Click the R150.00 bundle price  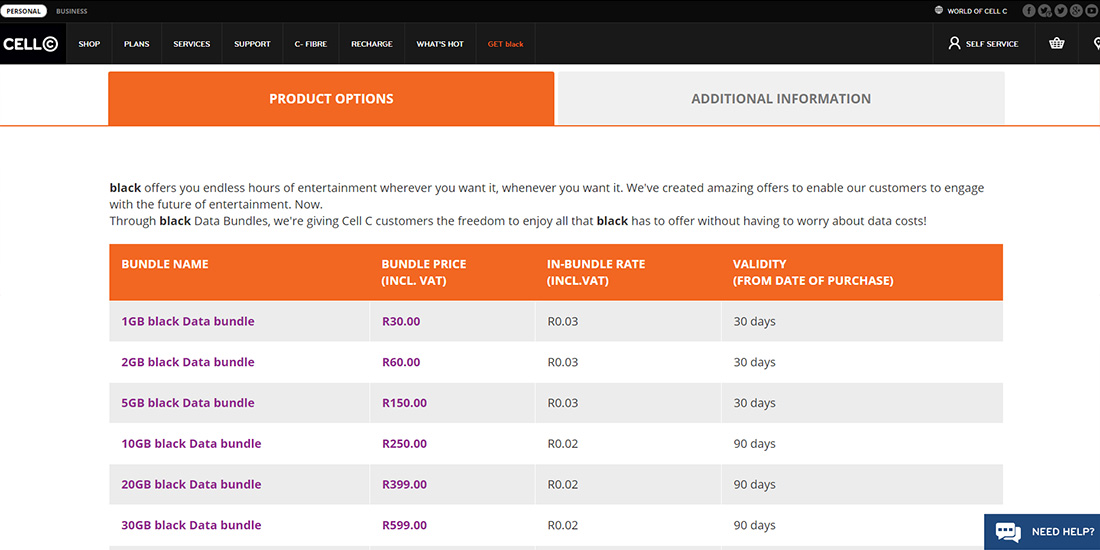coord(404,403)
